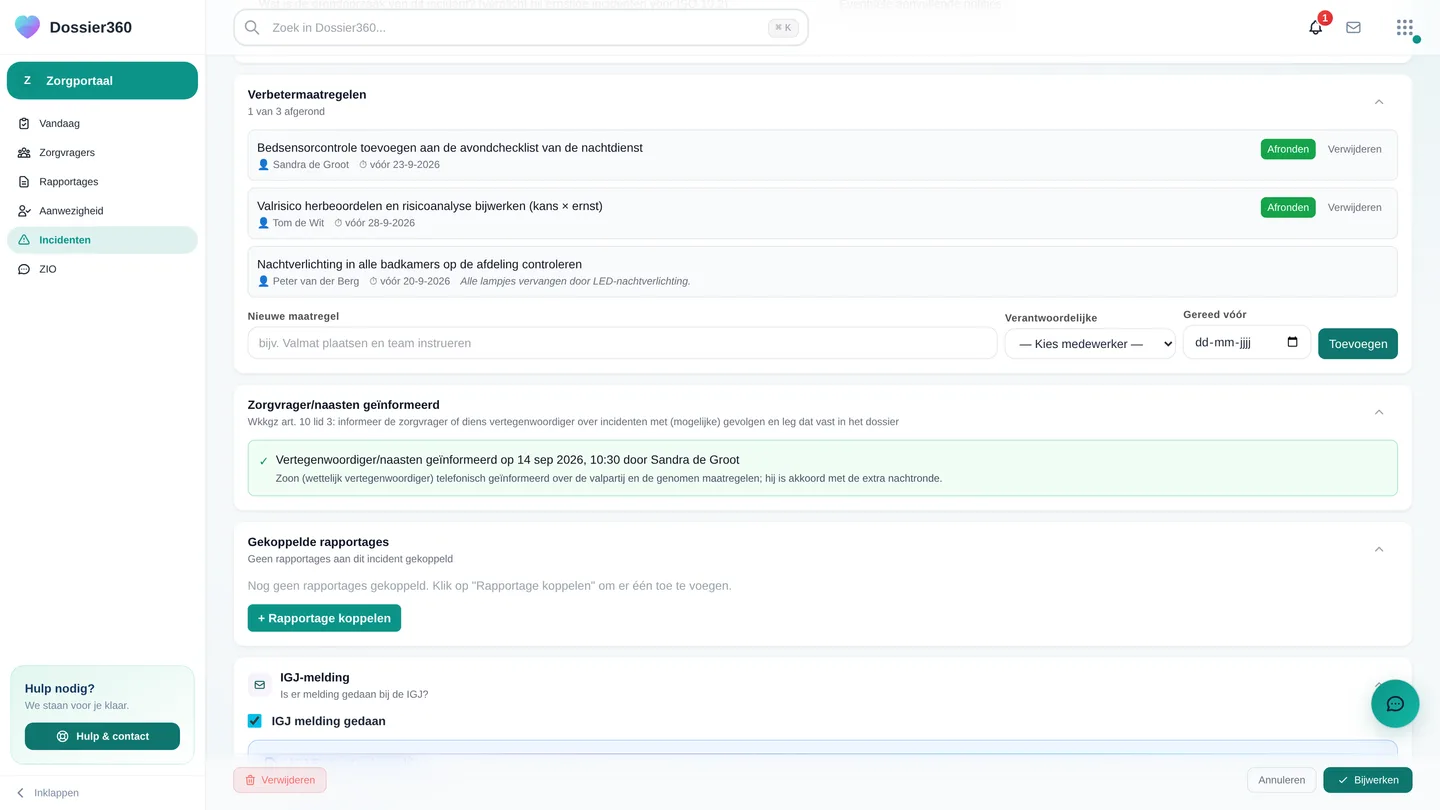Click the Rapportages document icon
The width and height of the screenshot is (1440, 810).
(24, 182)
